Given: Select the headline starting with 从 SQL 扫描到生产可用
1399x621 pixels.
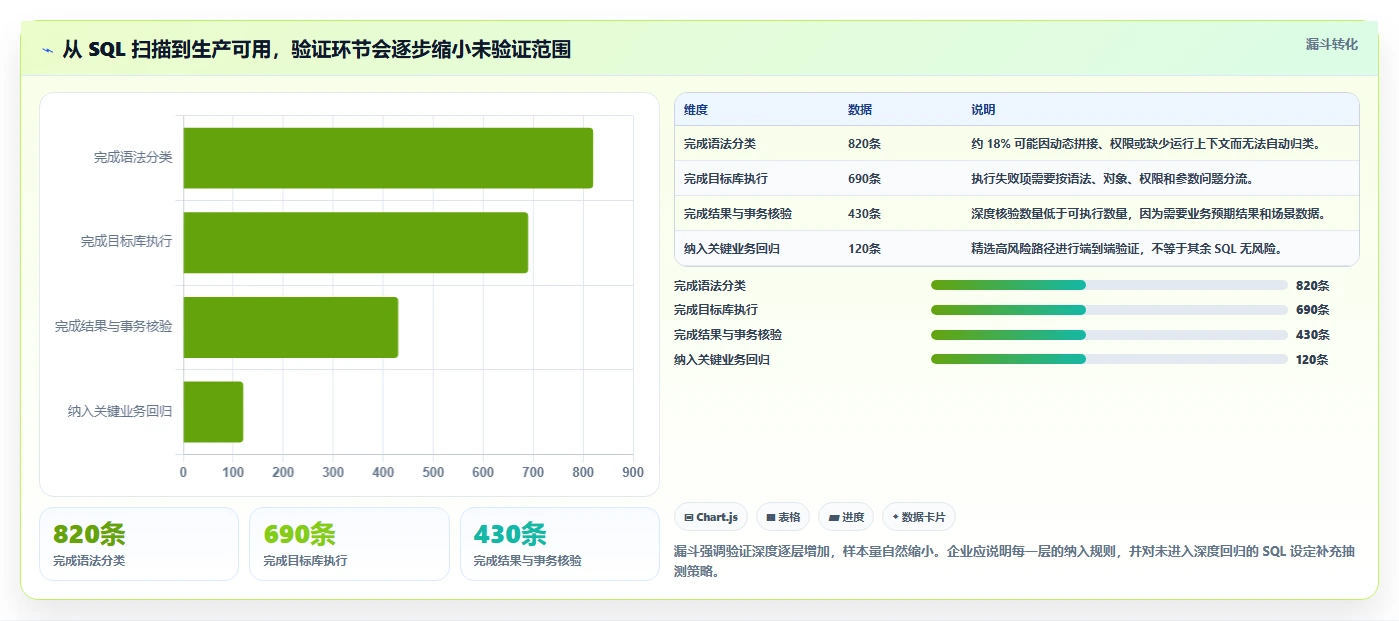Looking at the screenshot, I should pyautogui.click(x=316, y=49).
